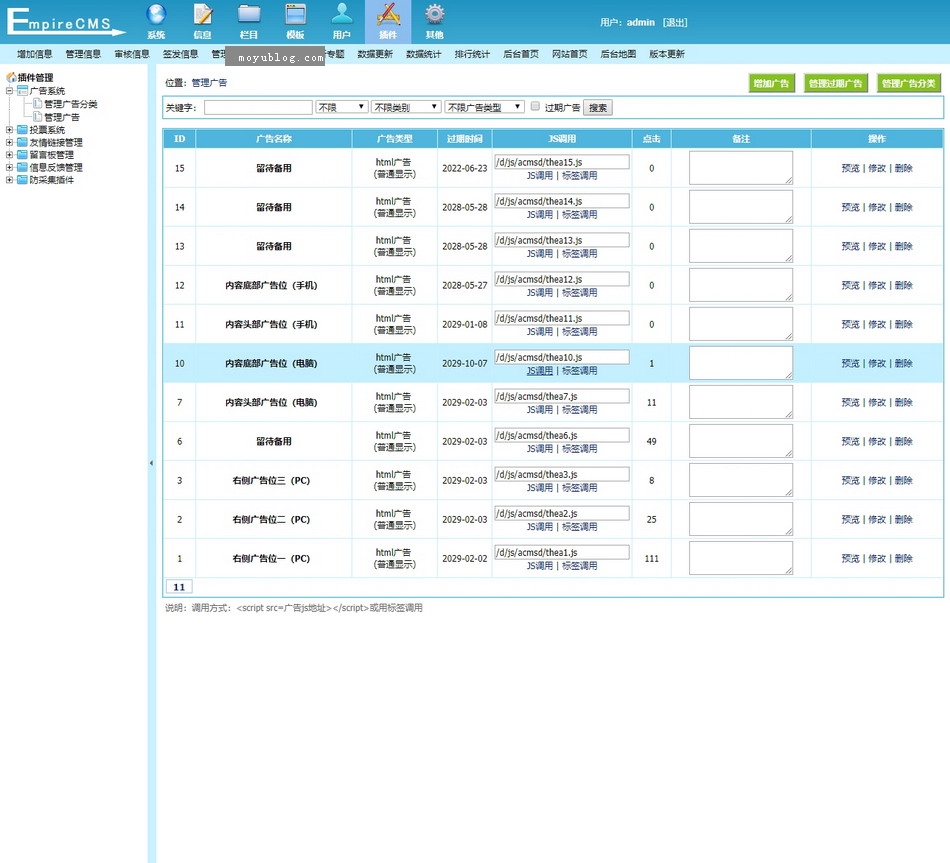Preview ad ID 15 via 预览 link
The height and width of the screenshot is (863, 950).
click(851, 168)
